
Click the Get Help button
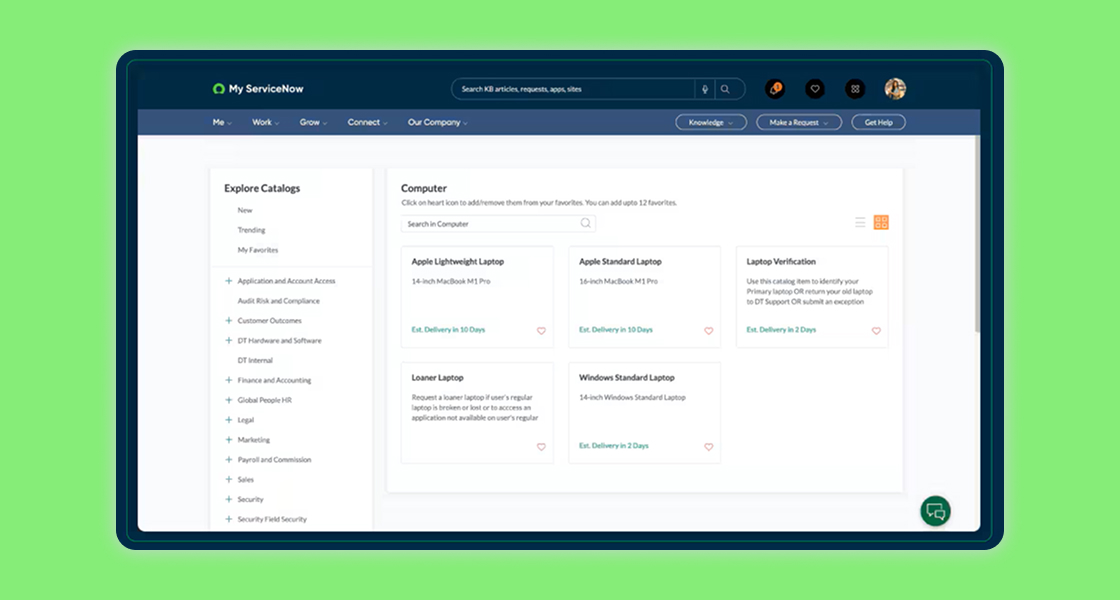click(879, 122)
